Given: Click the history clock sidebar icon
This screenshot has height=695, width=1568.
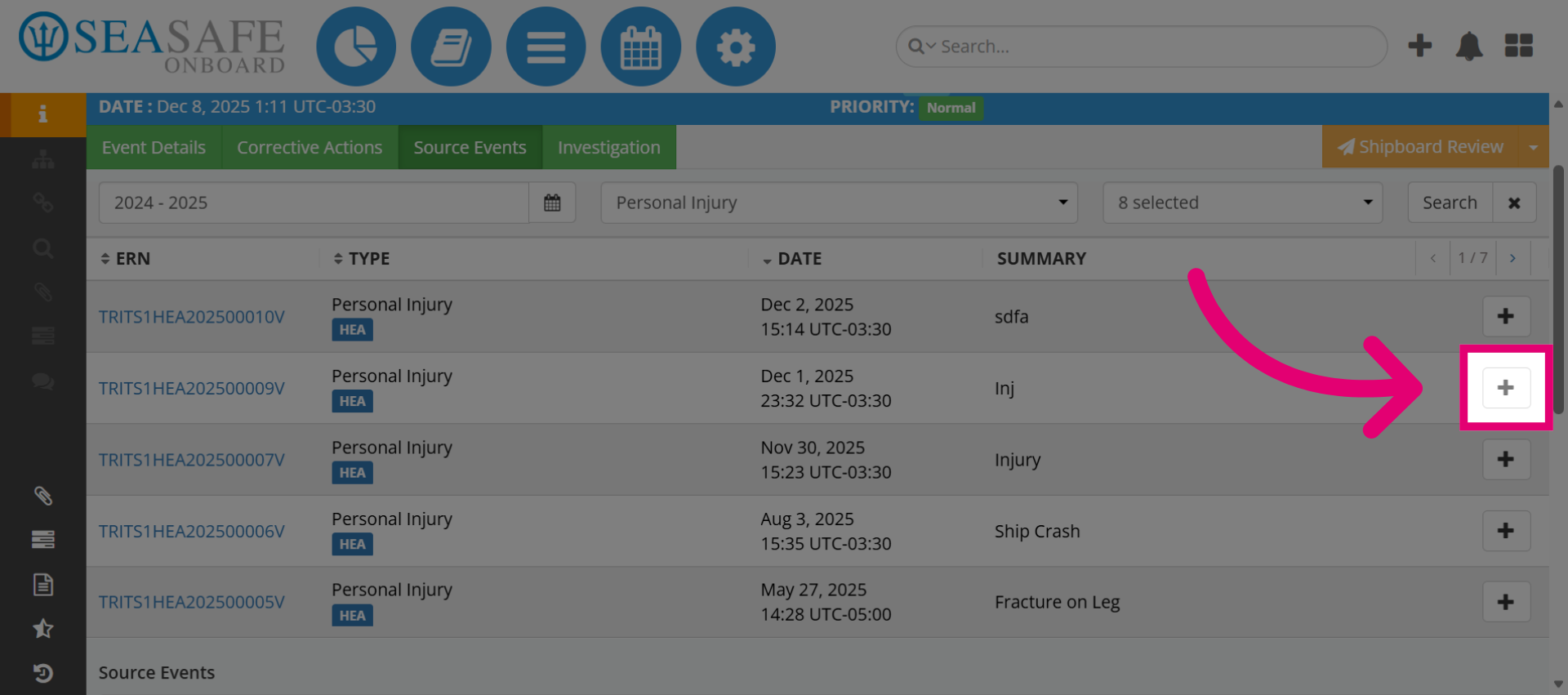Looking at the screenshot, I should (x=42, y=673).
